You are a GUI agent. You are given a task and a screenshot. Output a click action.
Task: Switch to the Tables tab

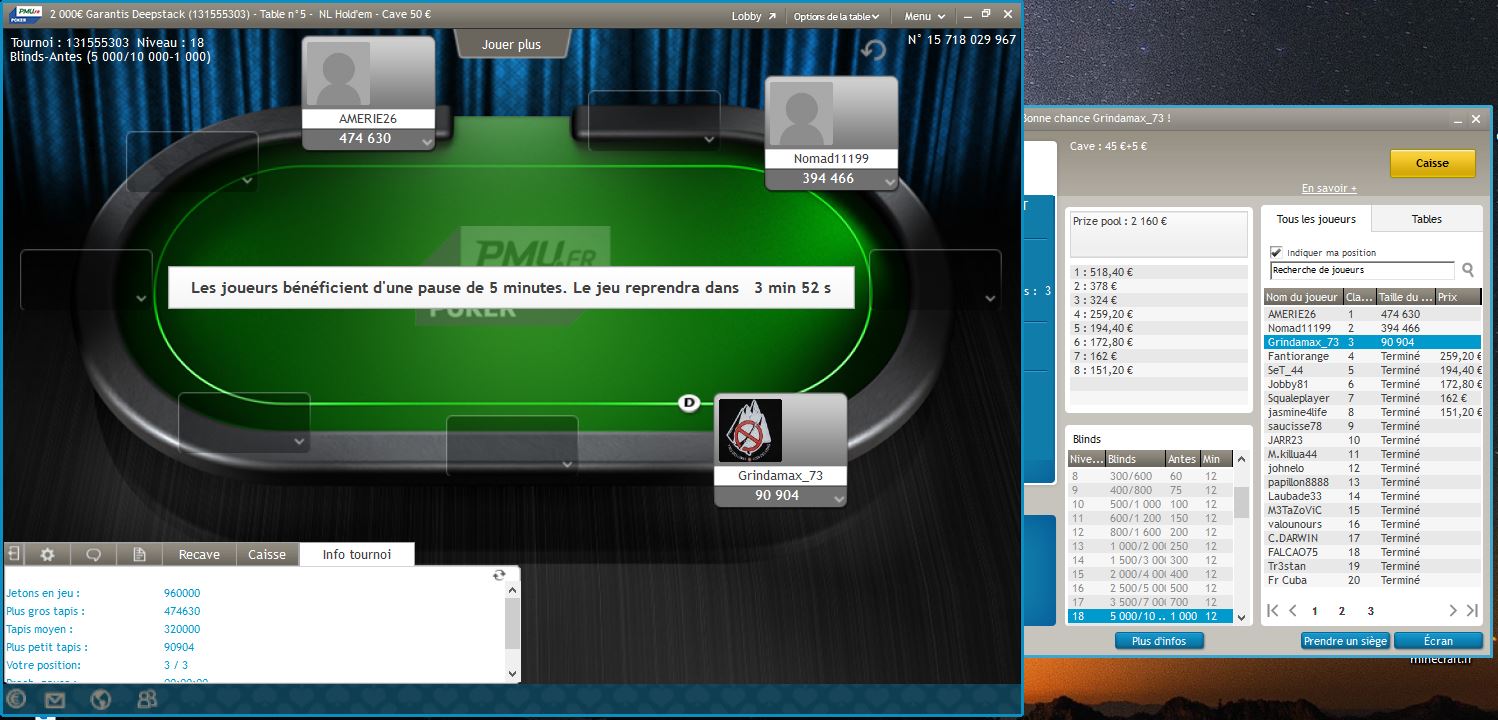click(x=1426, y=219)
